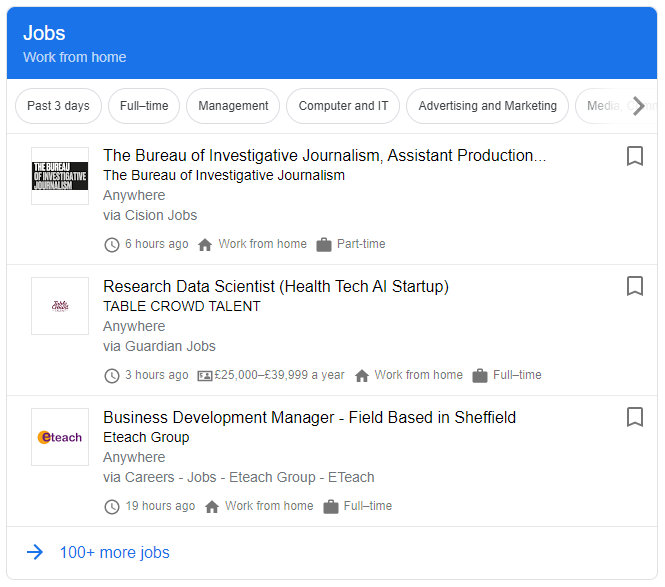
Task: Click the house icon in the Bureau job row
Action: (x=205, y=245)
